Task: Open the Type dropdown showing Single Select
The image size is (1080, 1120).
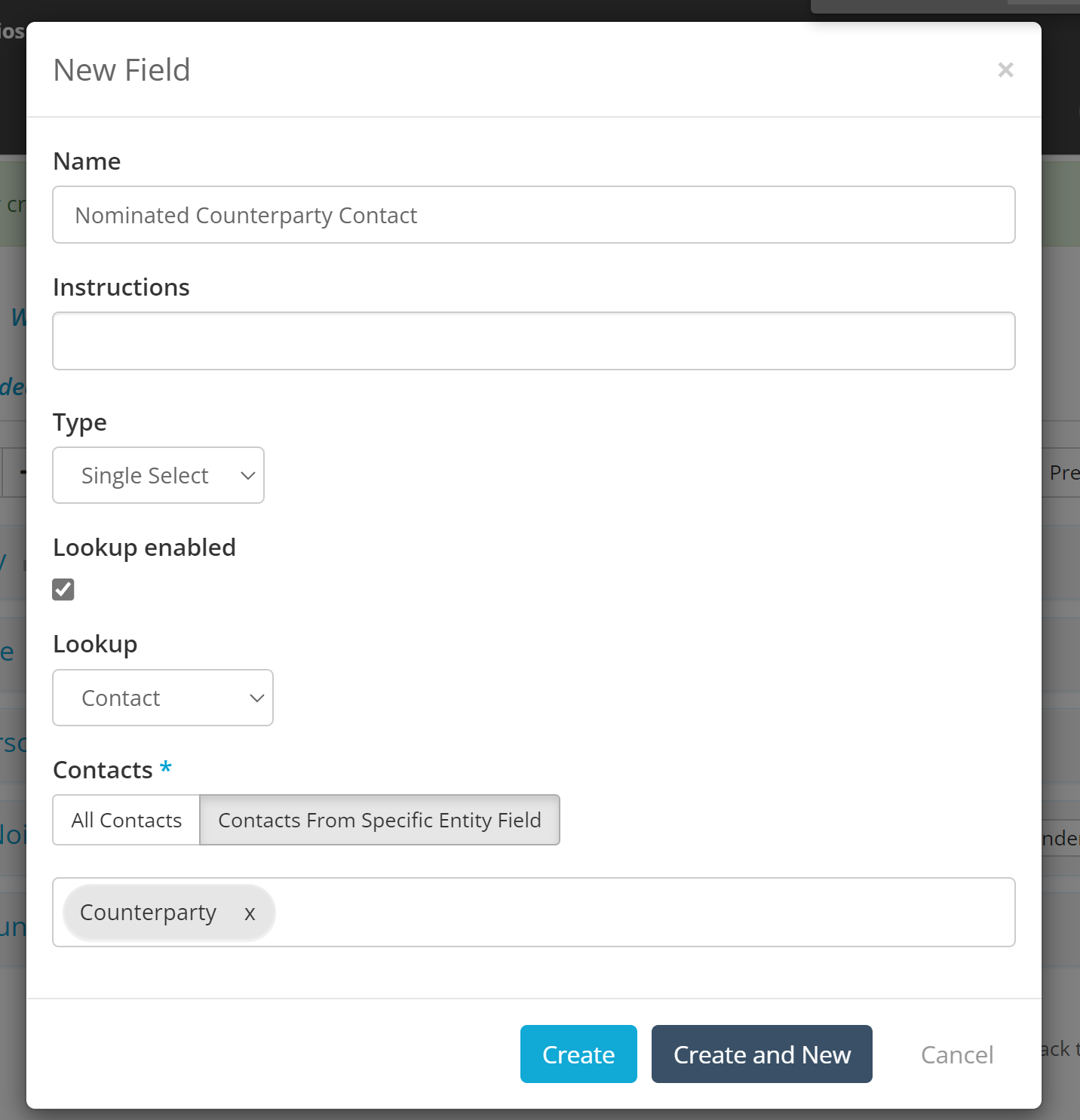Action: (158, 475)
